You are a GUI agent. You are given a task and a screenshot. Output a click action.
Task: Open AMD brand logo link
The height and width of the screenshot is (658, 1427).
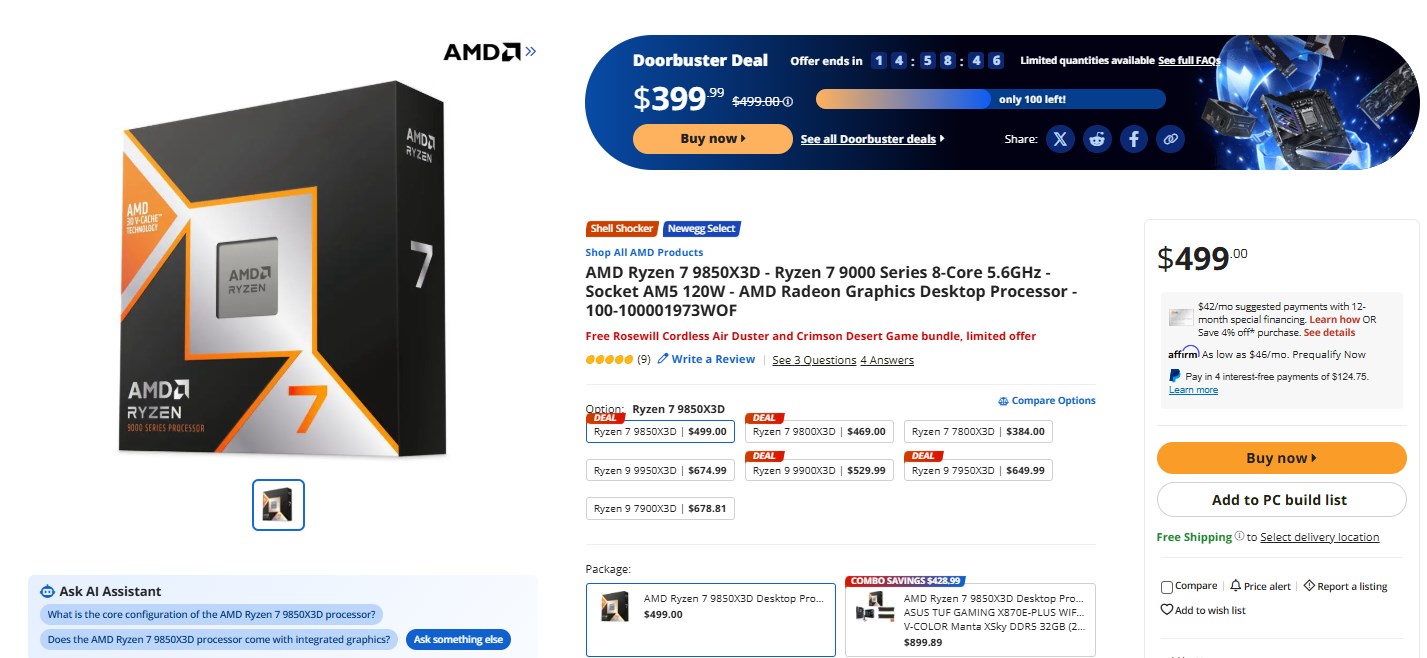click(489, 51)
